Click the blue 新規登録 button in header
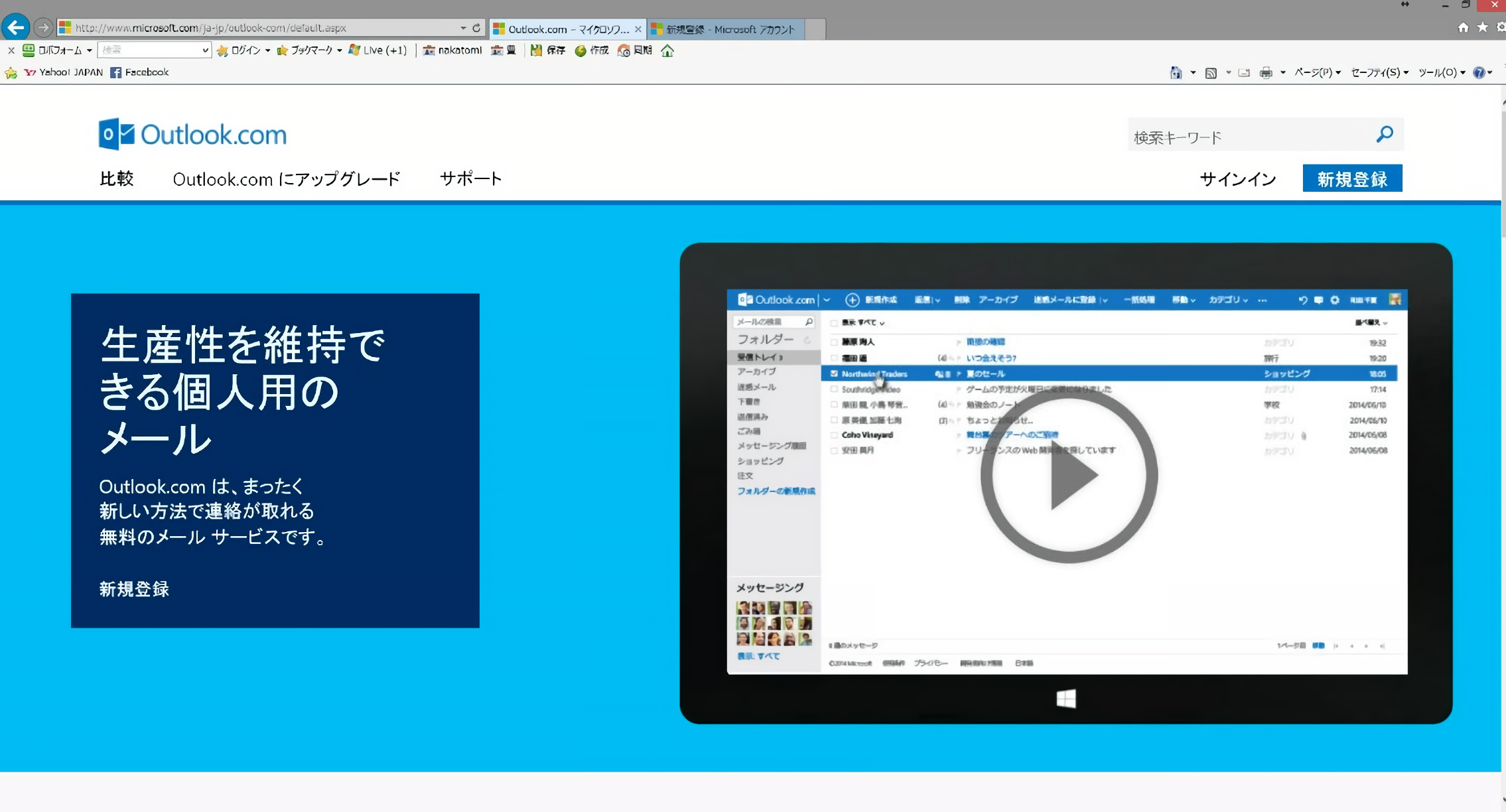Viewport: 1506px width, 812px height. (1352, 178)
